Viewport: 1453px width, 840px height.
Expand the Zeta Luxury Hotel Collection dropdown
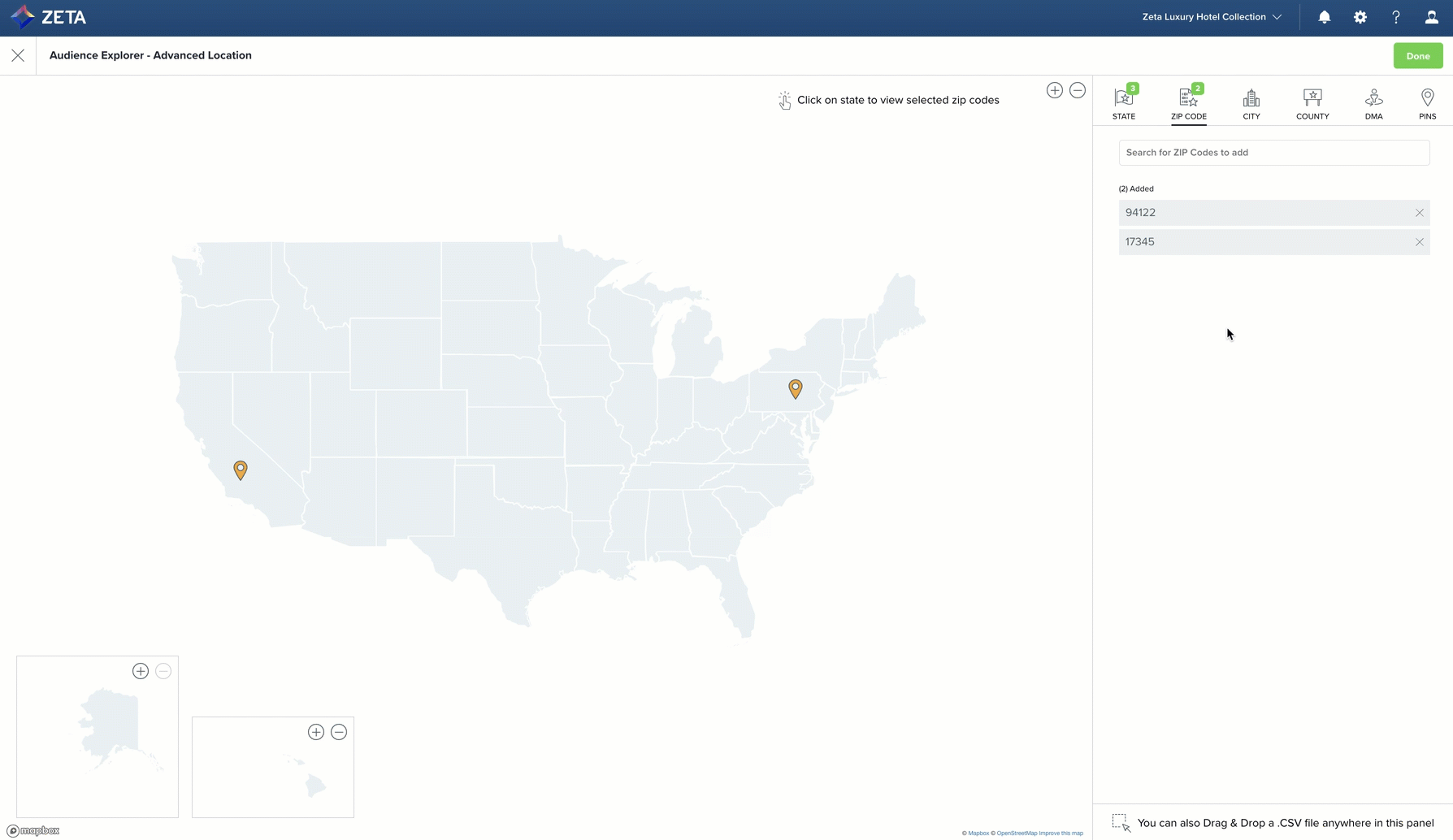pos(1211,17)
